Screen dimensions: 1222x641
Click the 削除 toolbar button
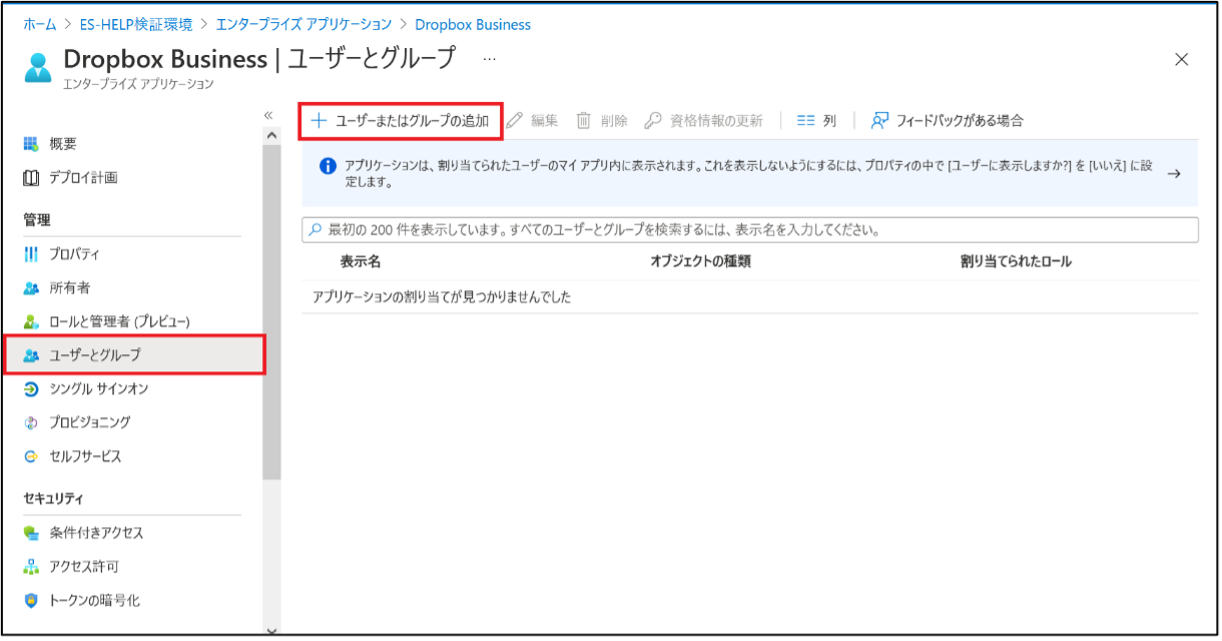tap(602, 121)
